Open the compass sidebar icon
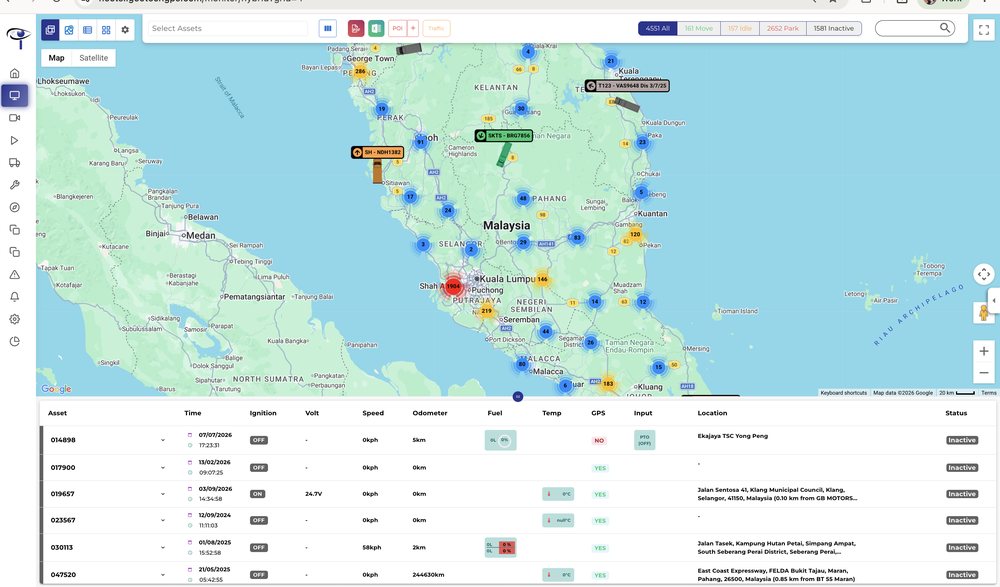Screen dimensions: 1000x587 click(x=15, y=207)
